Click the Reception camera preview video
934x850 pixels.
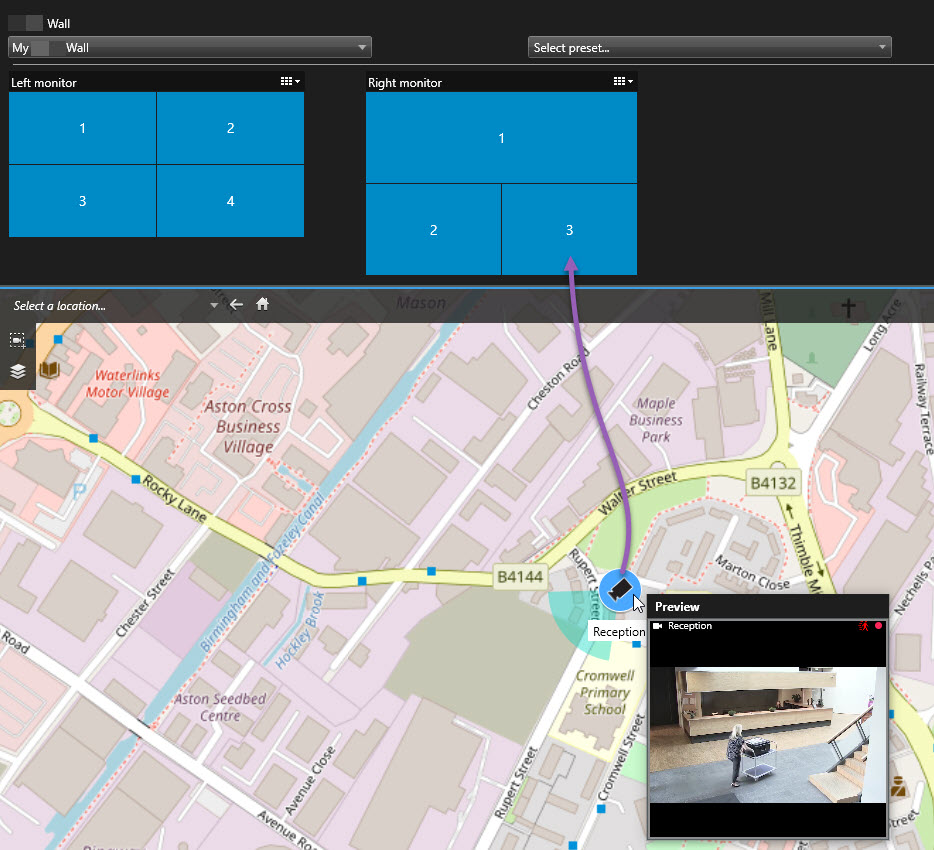767,735
